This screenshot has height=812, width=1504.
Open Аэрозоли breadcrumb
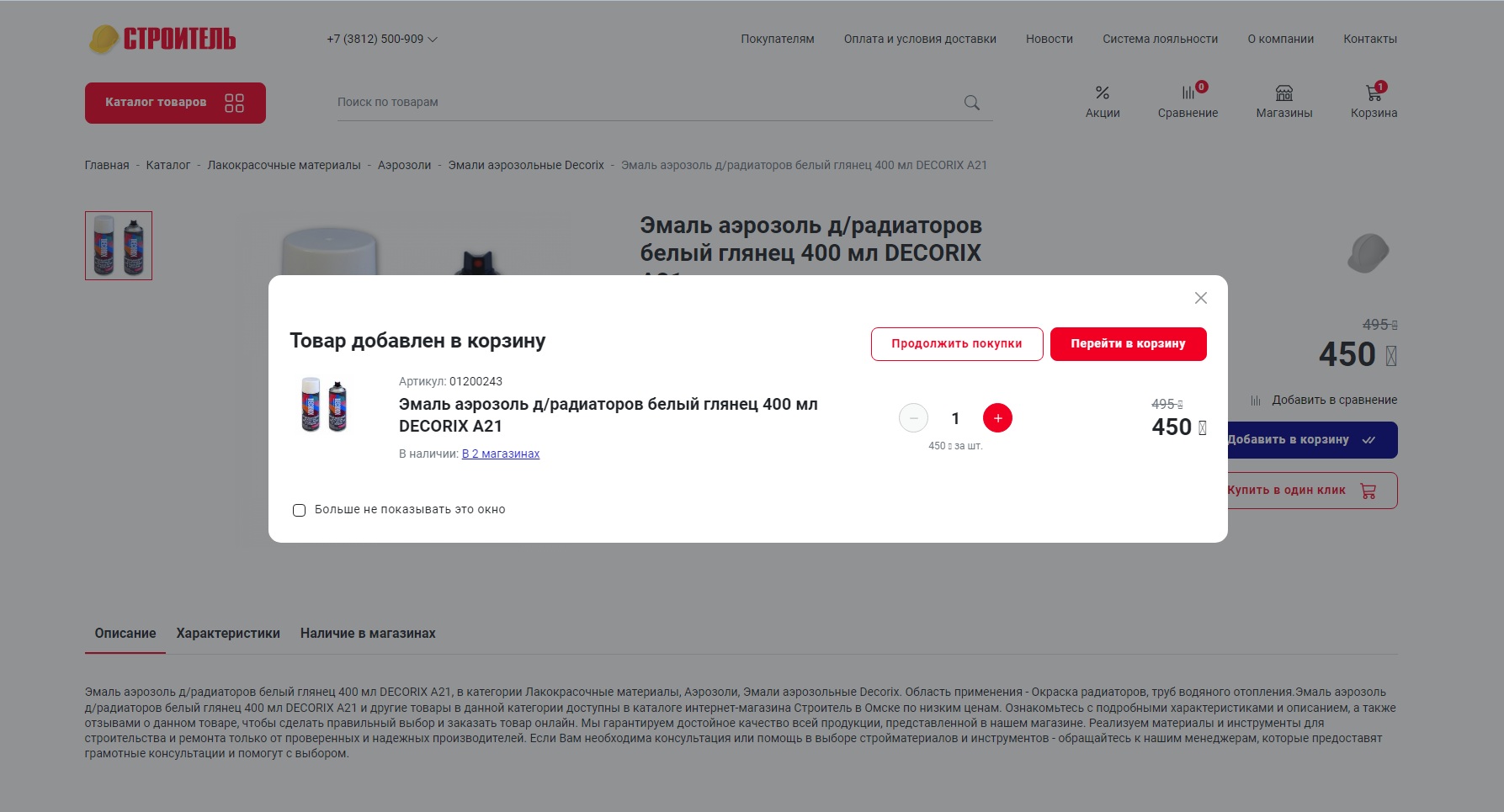pos(404,165)
